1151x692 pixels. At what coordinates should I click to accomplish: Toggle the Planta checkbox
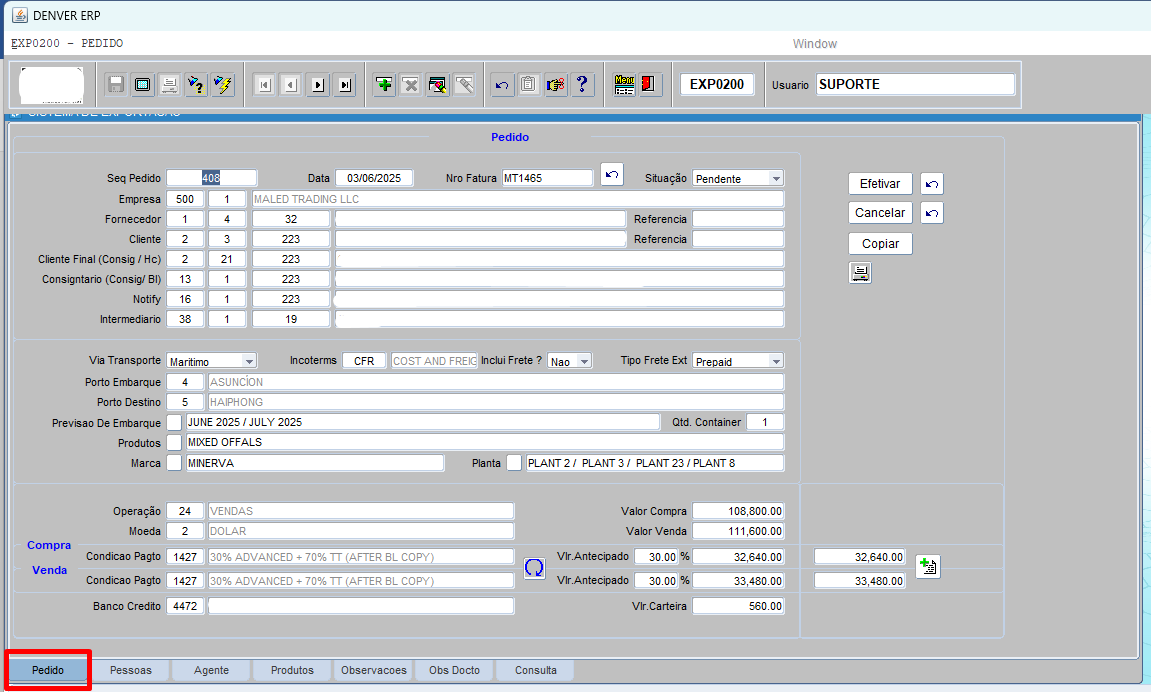pos(514,463)
